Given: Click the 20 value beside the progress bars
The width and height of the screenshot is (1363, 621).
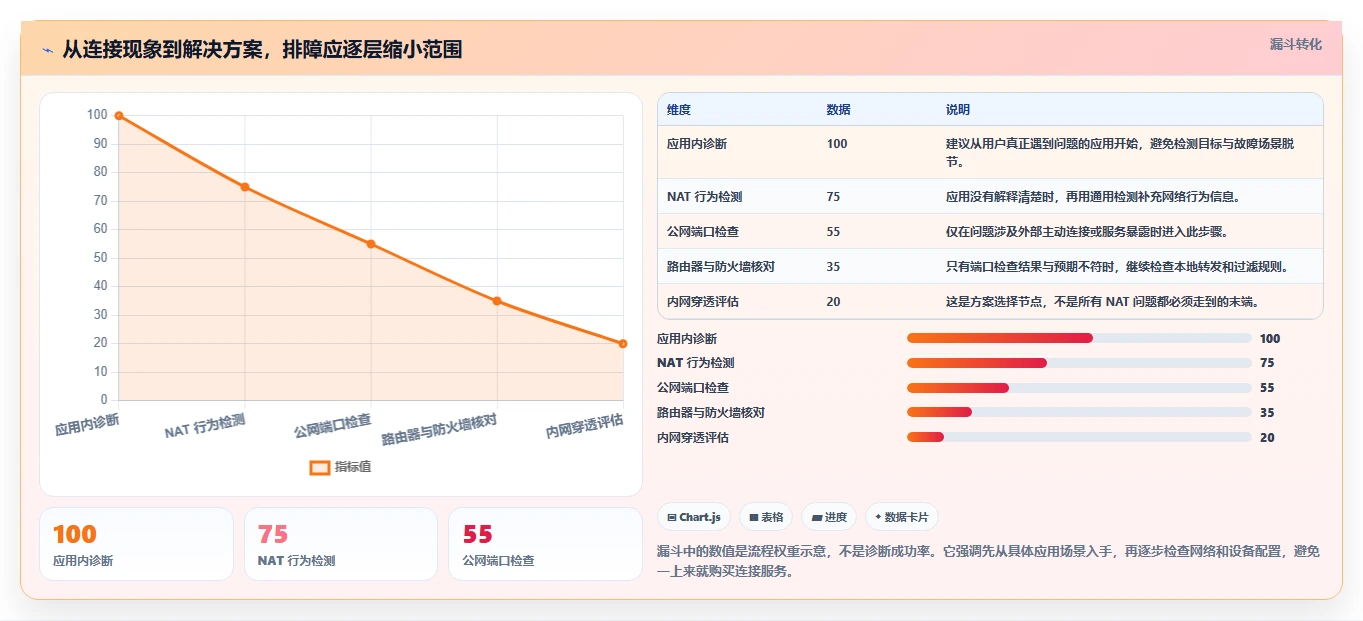Looking at the screenshot, I should (1267, 437).
